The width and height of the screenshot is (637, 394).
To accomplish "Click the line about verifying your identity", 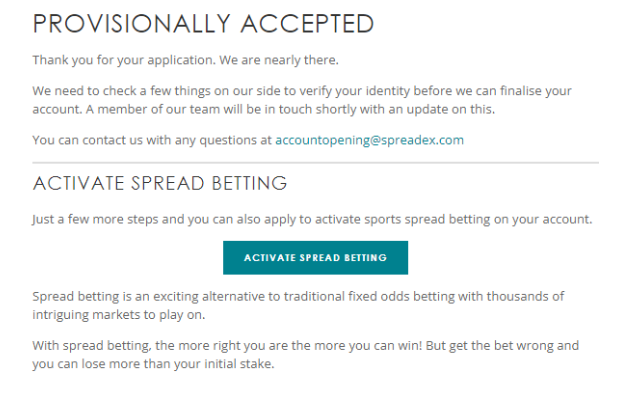I will coord(302,91).
